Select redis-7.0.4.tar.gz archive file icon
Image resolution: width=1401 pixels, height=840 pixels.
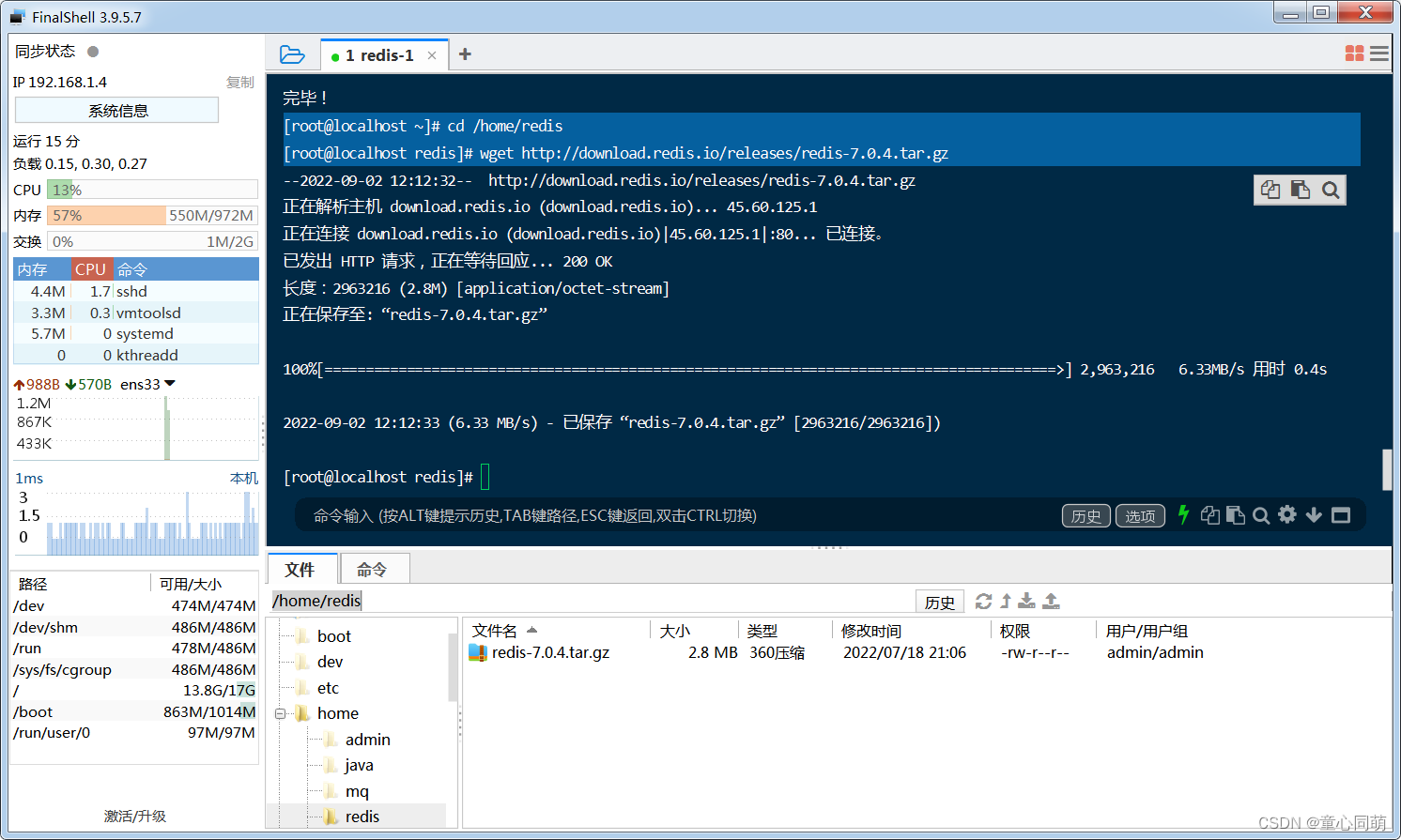click(478, 652)
